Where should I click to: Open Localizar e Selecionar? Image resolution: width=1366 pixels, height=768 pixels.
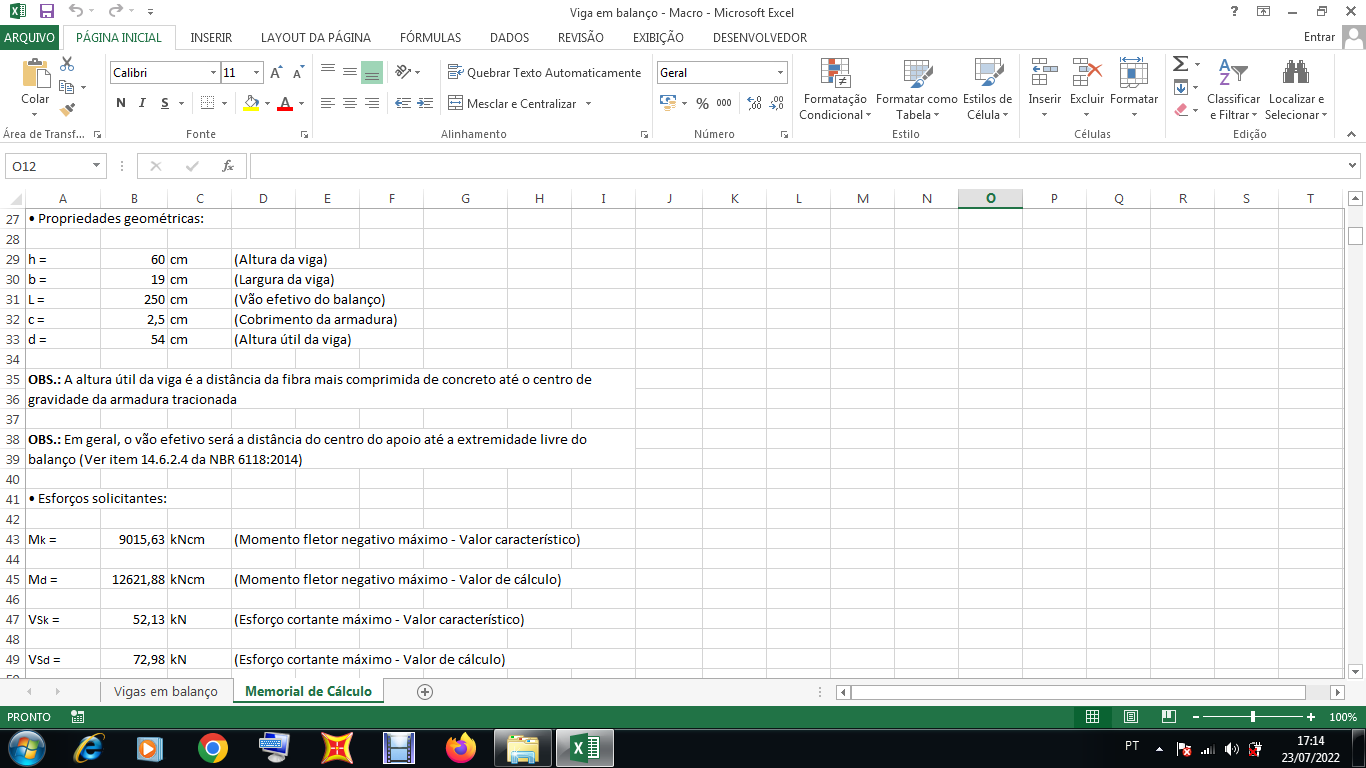pyautogui.click(x=1297, y=89)
